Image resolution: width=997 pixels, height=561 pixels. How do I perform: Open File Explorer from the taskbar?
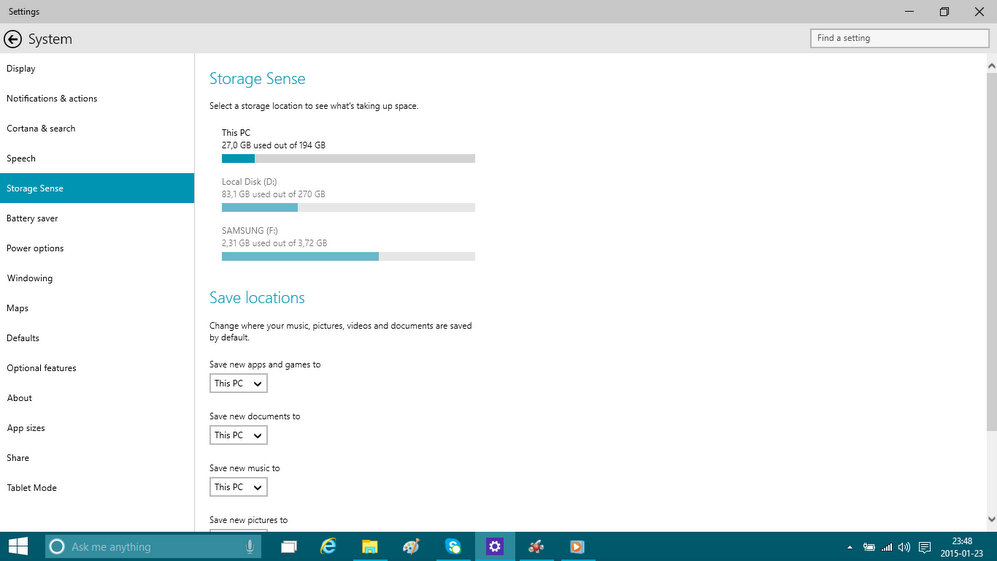tap(370, 546)
